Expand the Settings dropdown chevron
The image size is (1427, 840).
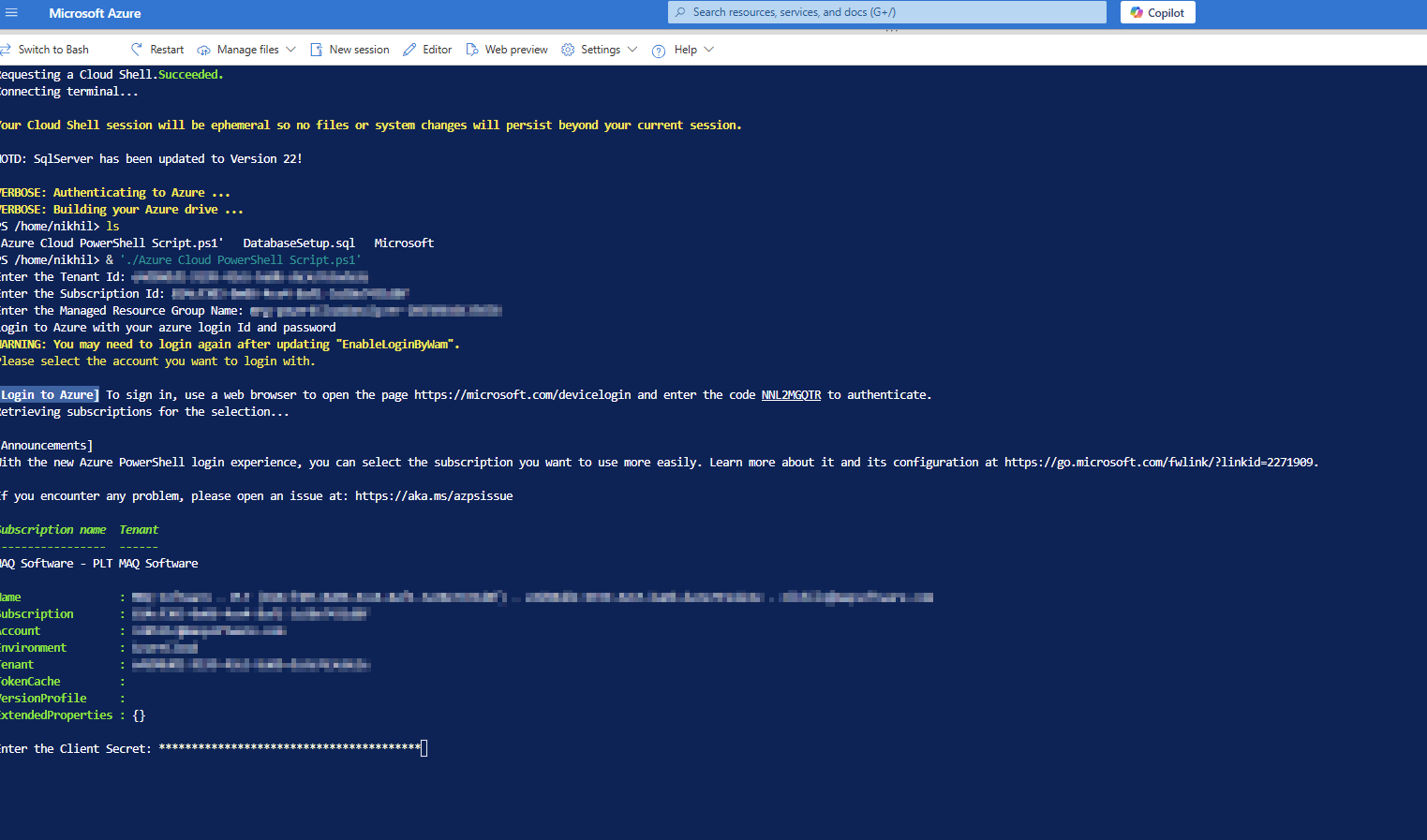pos(632,50)
